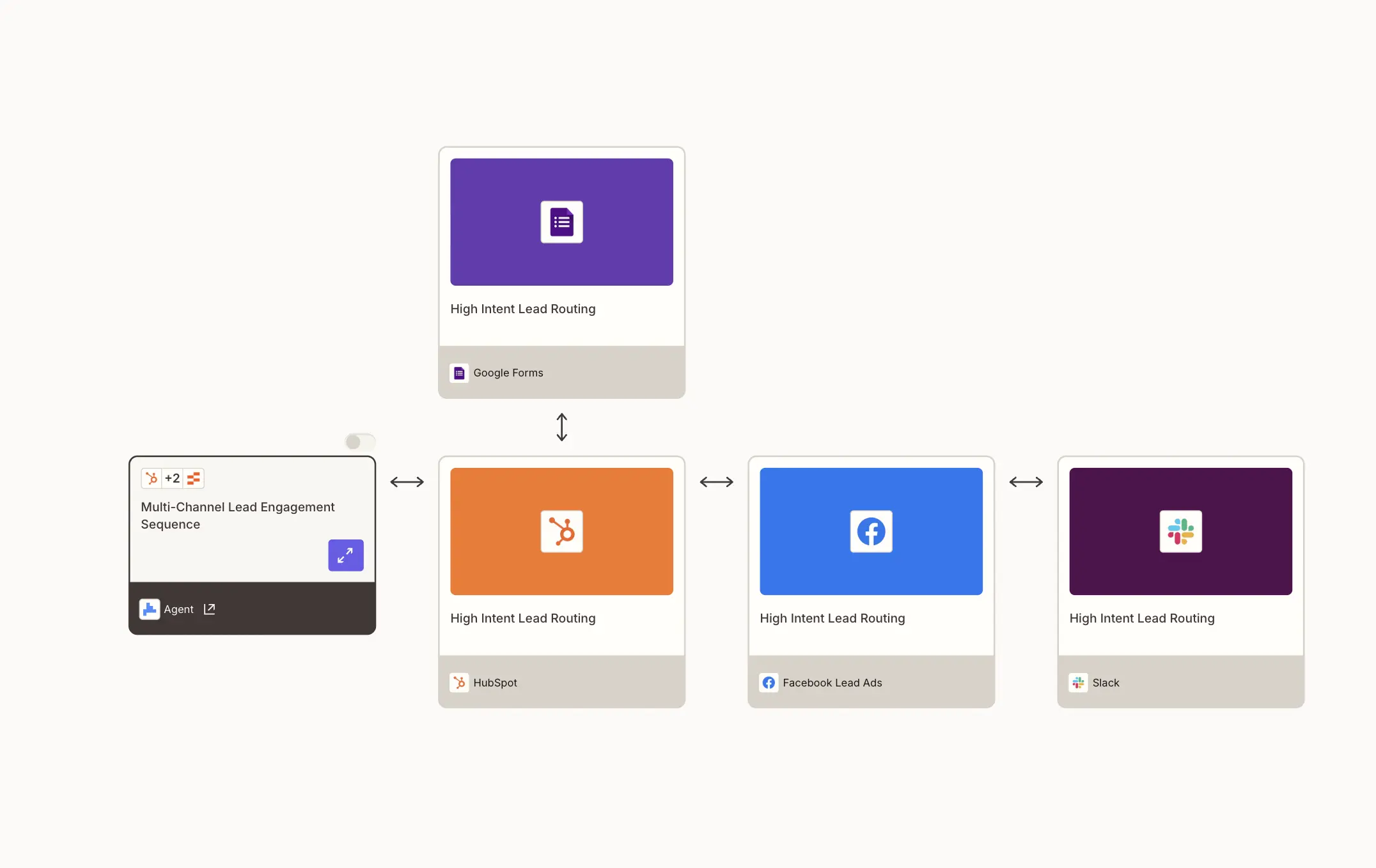Click the arrow between HubSpot and Facebook cards

coord(716,482)
